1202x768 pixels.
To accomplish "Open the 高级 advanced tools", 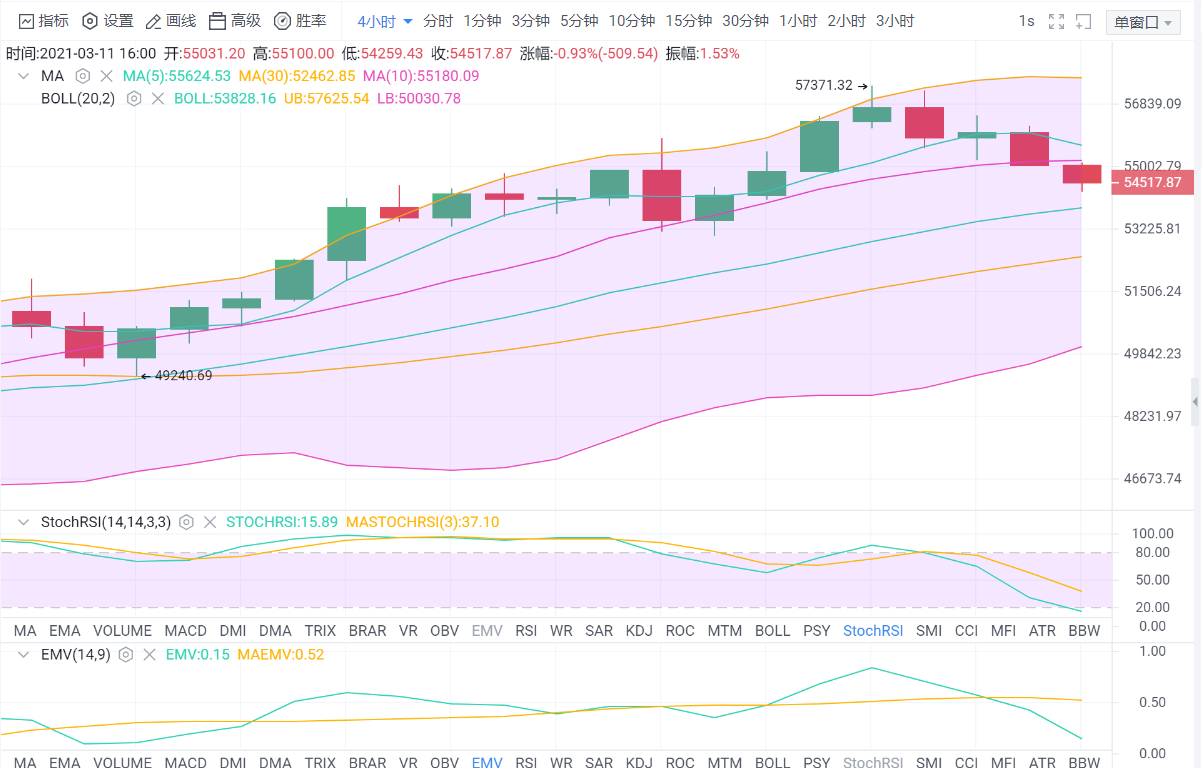I will [x=234, y=21].
